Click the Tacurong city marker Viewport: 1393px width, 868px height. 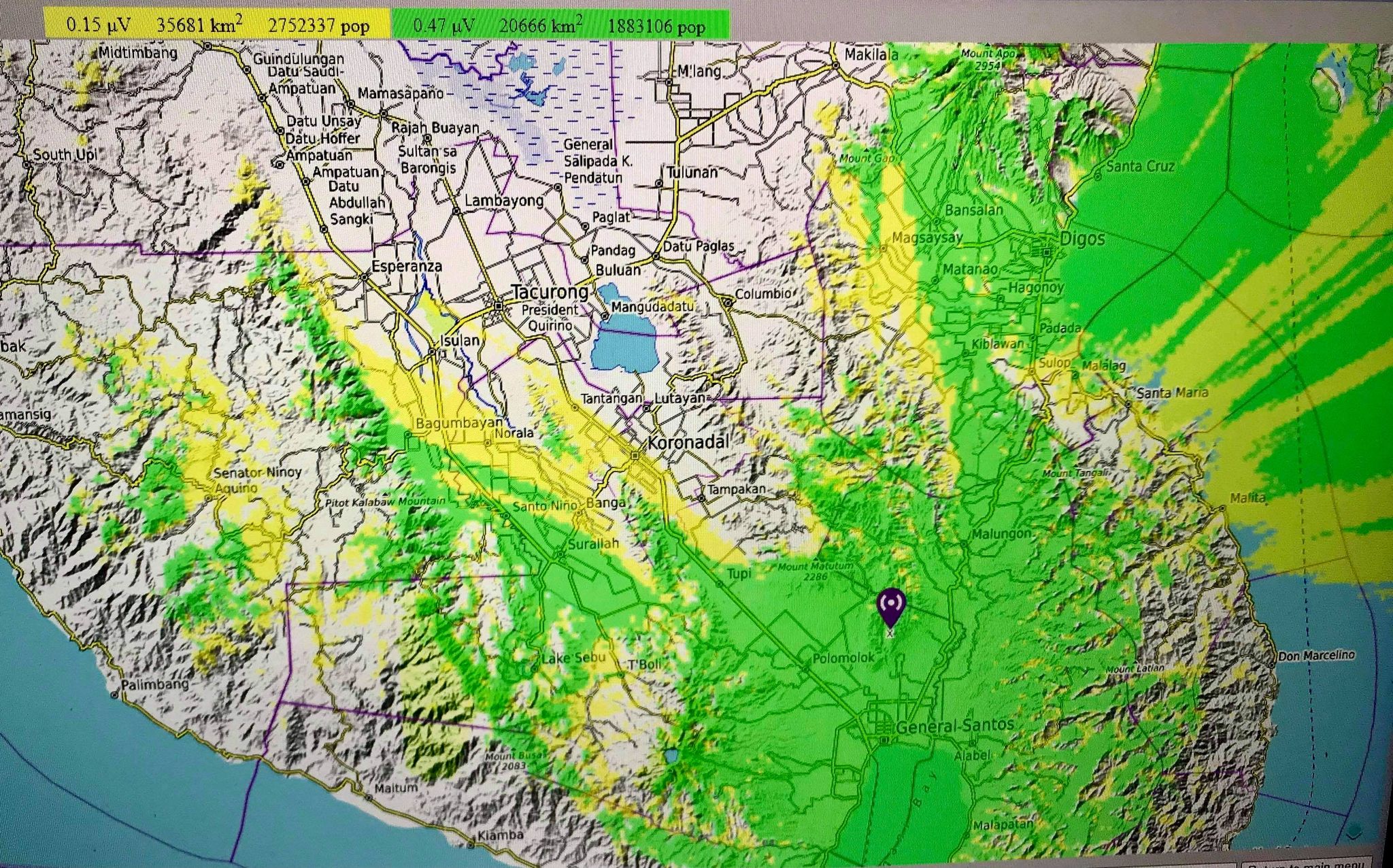[x=499, y=306]
